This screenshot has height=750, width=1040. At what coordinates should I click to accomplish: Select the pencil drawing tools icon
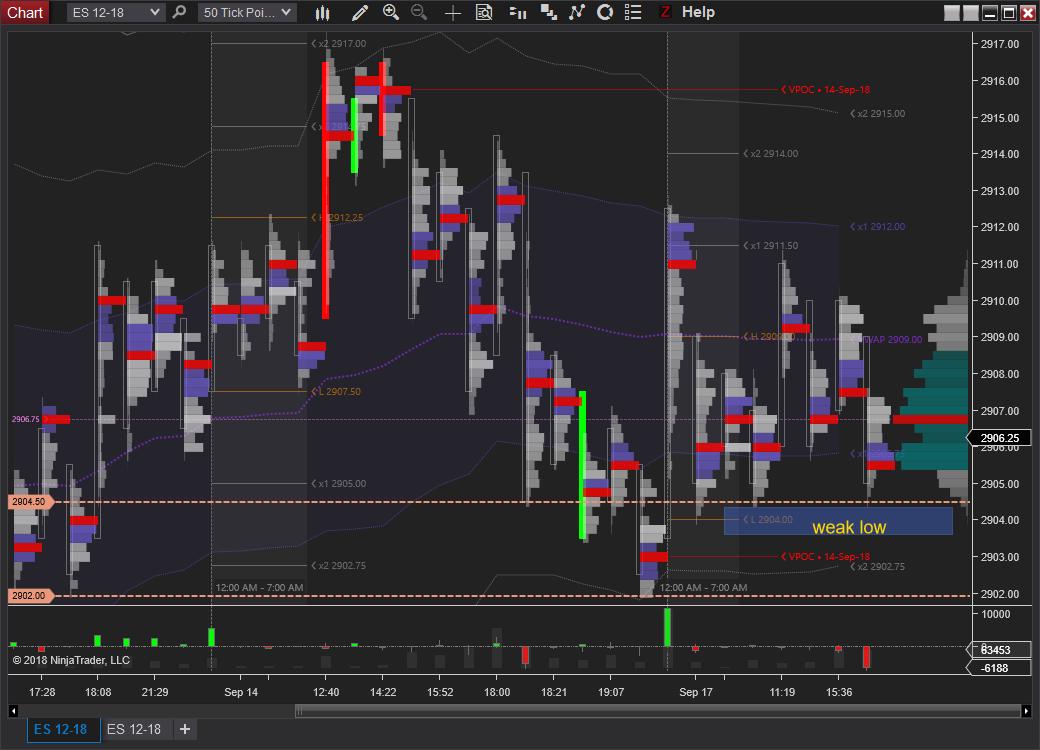pos(359,13)
